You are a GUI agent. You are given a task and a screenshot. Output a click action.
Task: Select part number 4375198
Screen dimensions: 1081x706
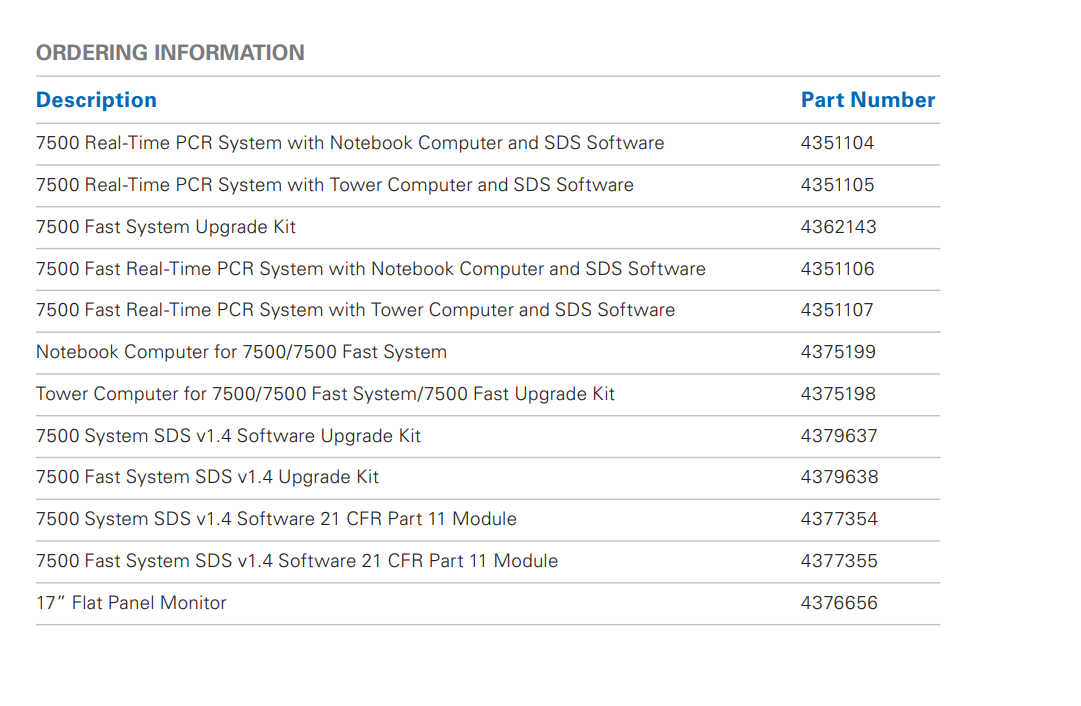coord(838,394)
